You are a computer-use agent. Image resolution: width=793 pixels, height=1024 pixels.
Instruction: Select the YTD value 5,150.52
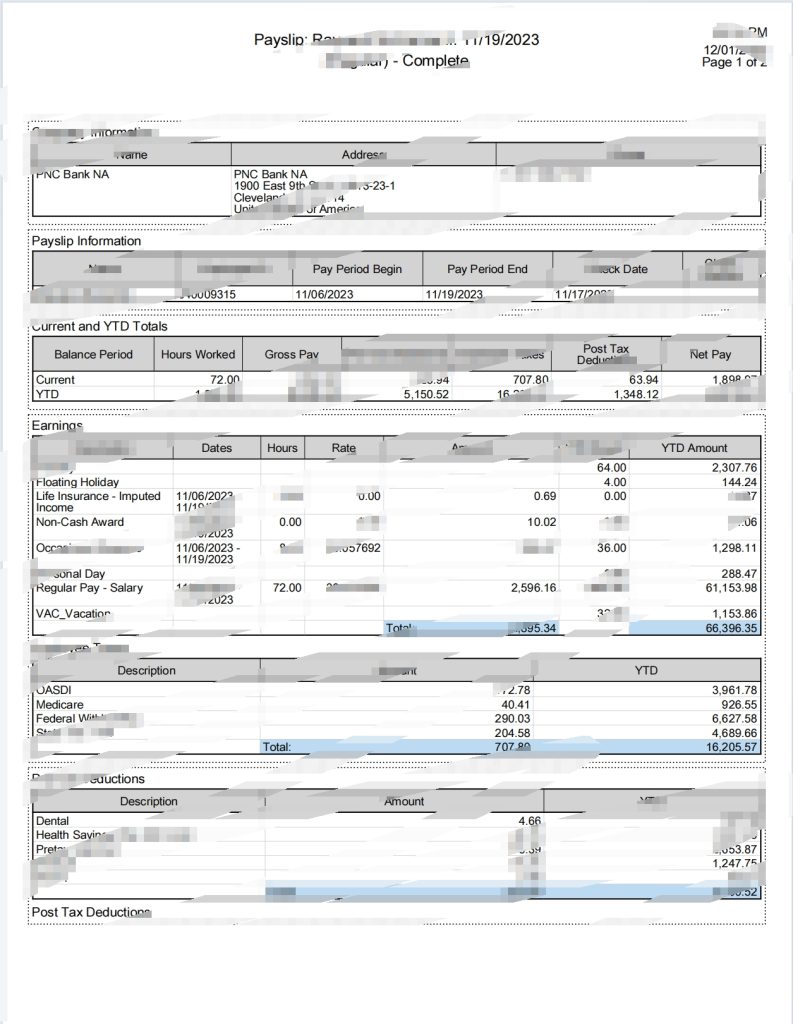(426, 394)
